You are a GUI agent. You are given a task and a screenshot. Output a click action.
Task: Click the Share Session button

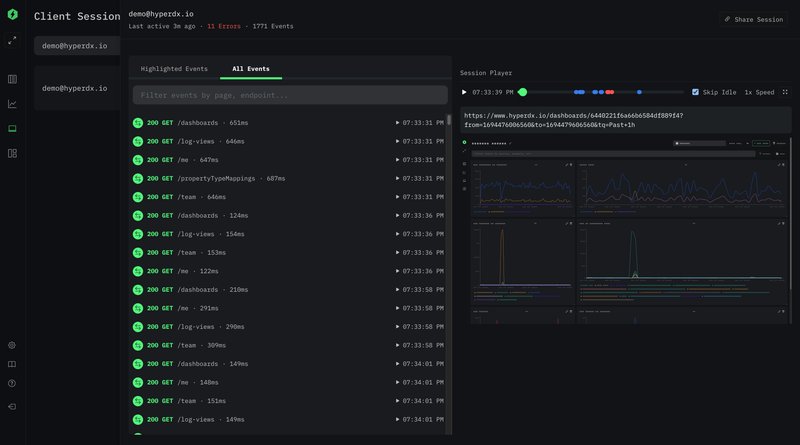click(754, 19)
